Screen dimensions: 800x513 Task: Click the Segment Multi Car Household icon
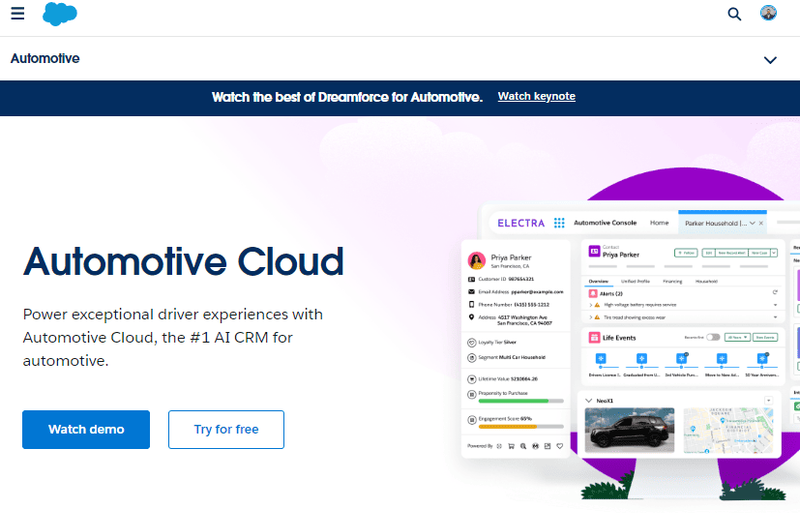pyautogui.click(x=472, y=357)
